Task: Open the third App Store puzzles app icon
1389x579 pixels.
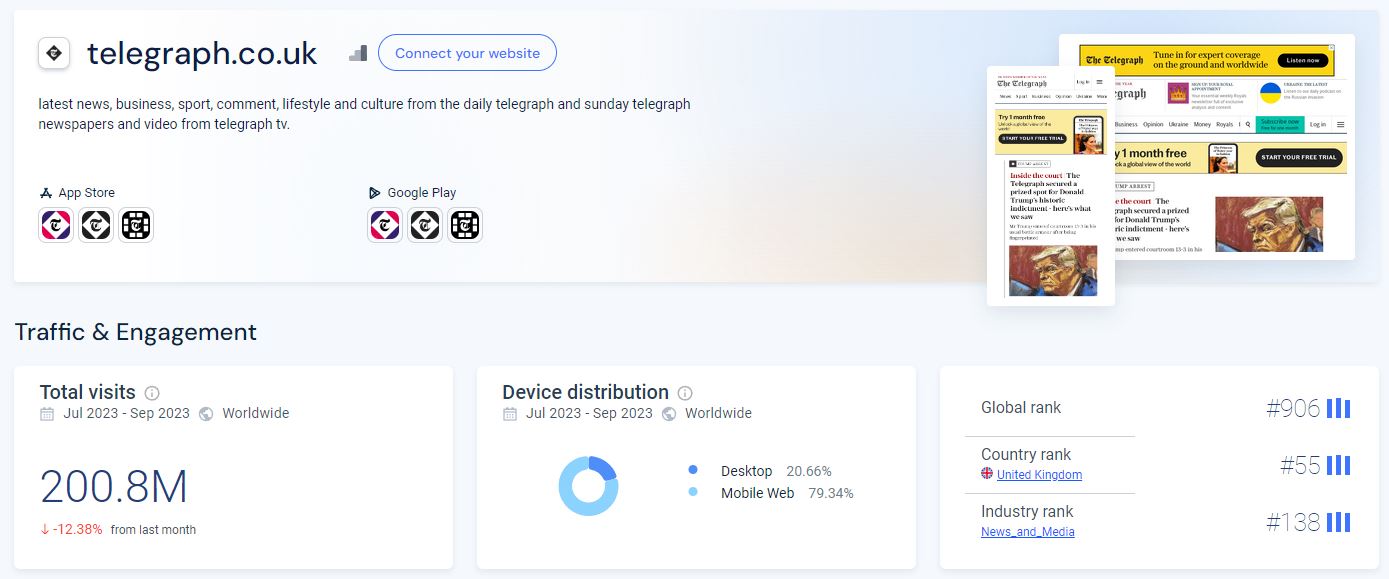Action: point(136,225)
